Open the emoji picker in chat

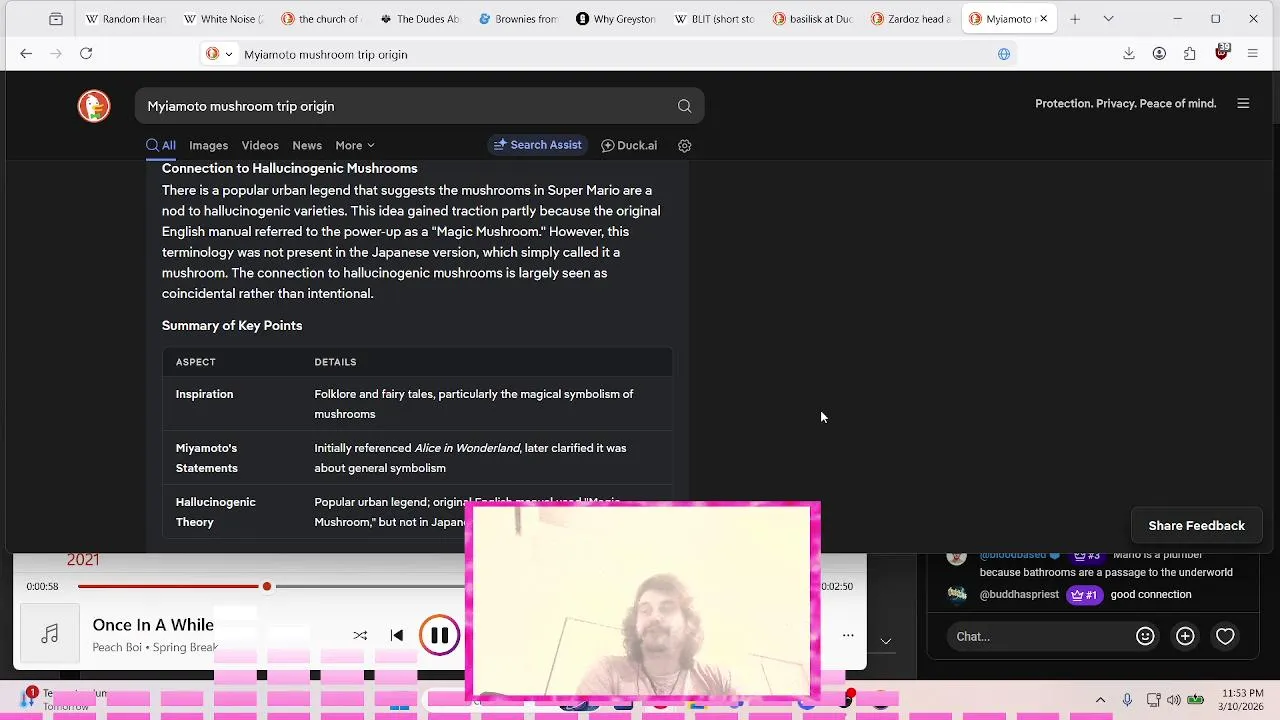[1145, 636]
